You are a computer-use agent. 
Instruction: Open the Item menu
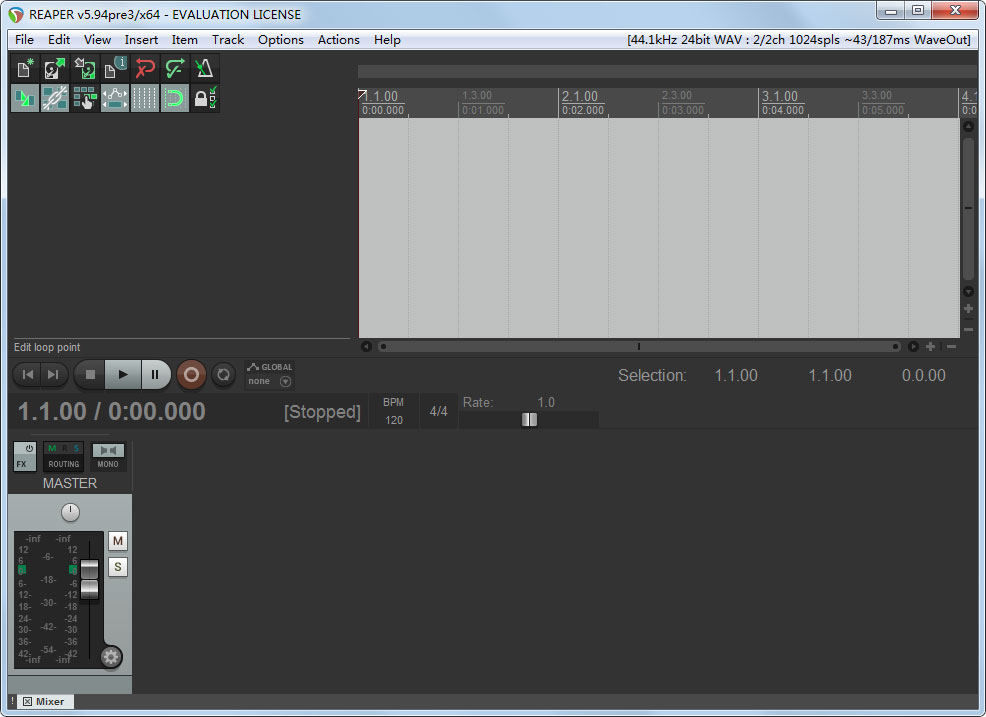tap(185, 40)
